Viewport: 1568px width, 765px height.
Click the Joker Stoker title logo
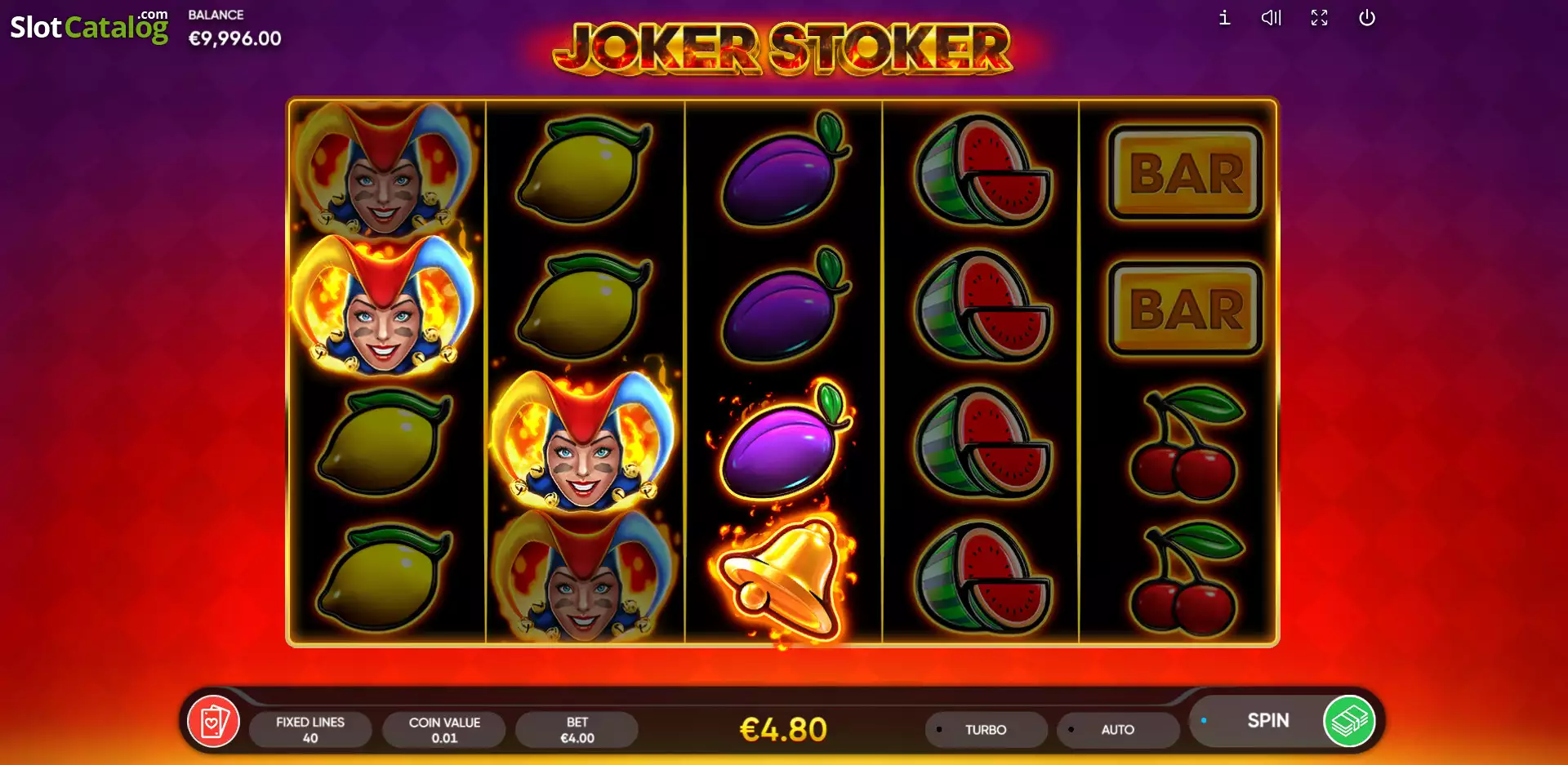click(x=782, y=49)
